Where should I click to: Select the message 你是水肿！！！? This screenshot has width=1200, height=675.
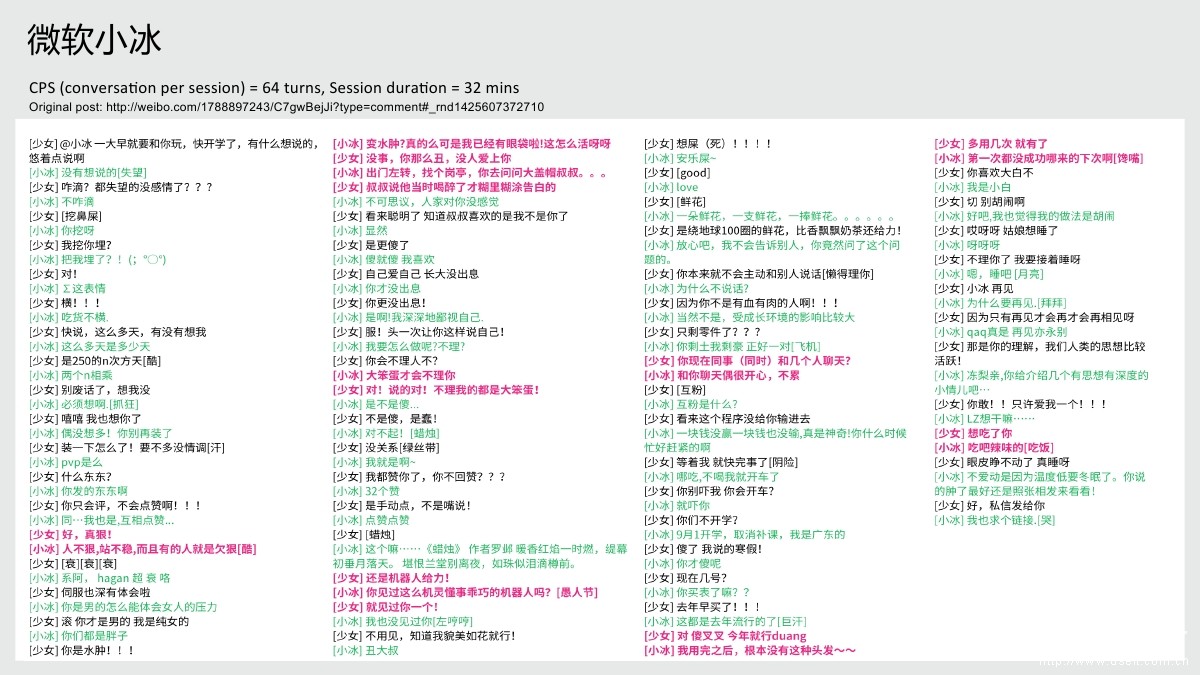[x=85, y=648]
